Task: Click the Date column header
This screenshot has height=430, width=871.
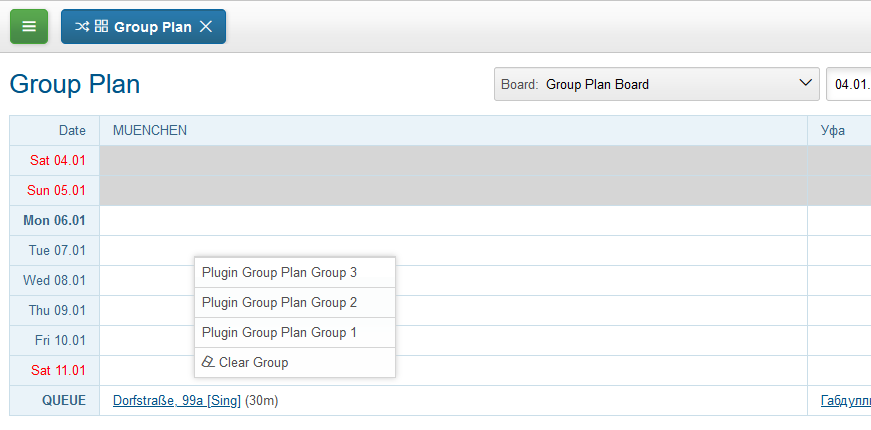Action: (x=72, y=131)
